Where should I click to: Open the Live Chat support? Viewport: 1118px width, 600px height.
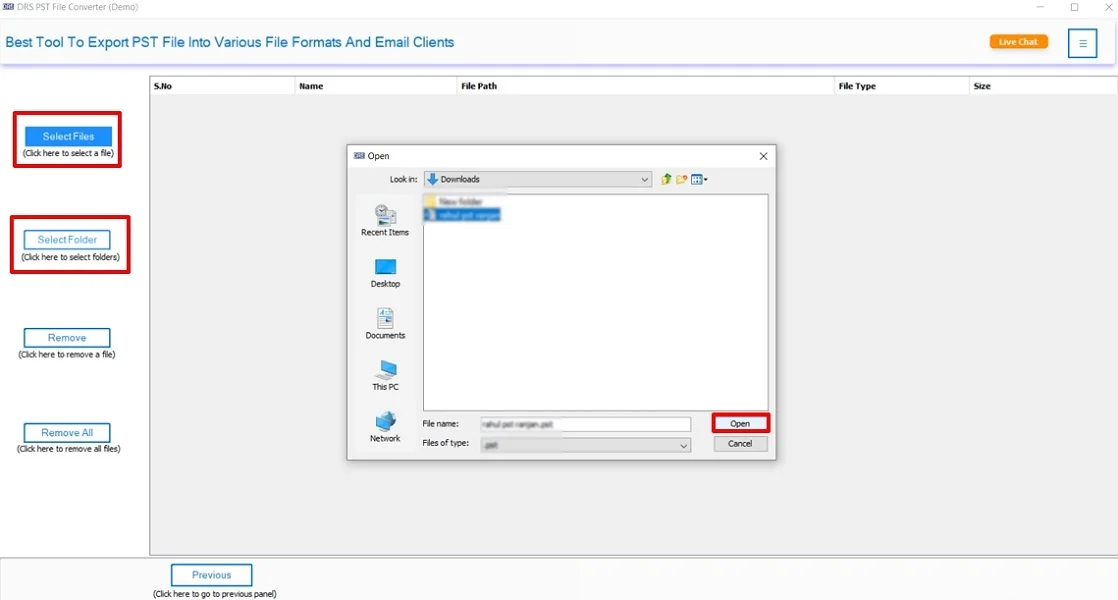[1018, 42]
